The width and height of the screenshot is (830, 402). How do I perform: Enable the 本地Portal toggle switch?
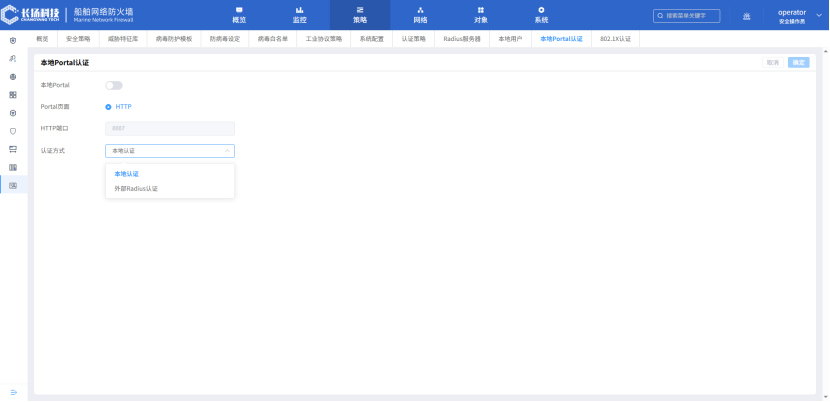pos(113,85)
